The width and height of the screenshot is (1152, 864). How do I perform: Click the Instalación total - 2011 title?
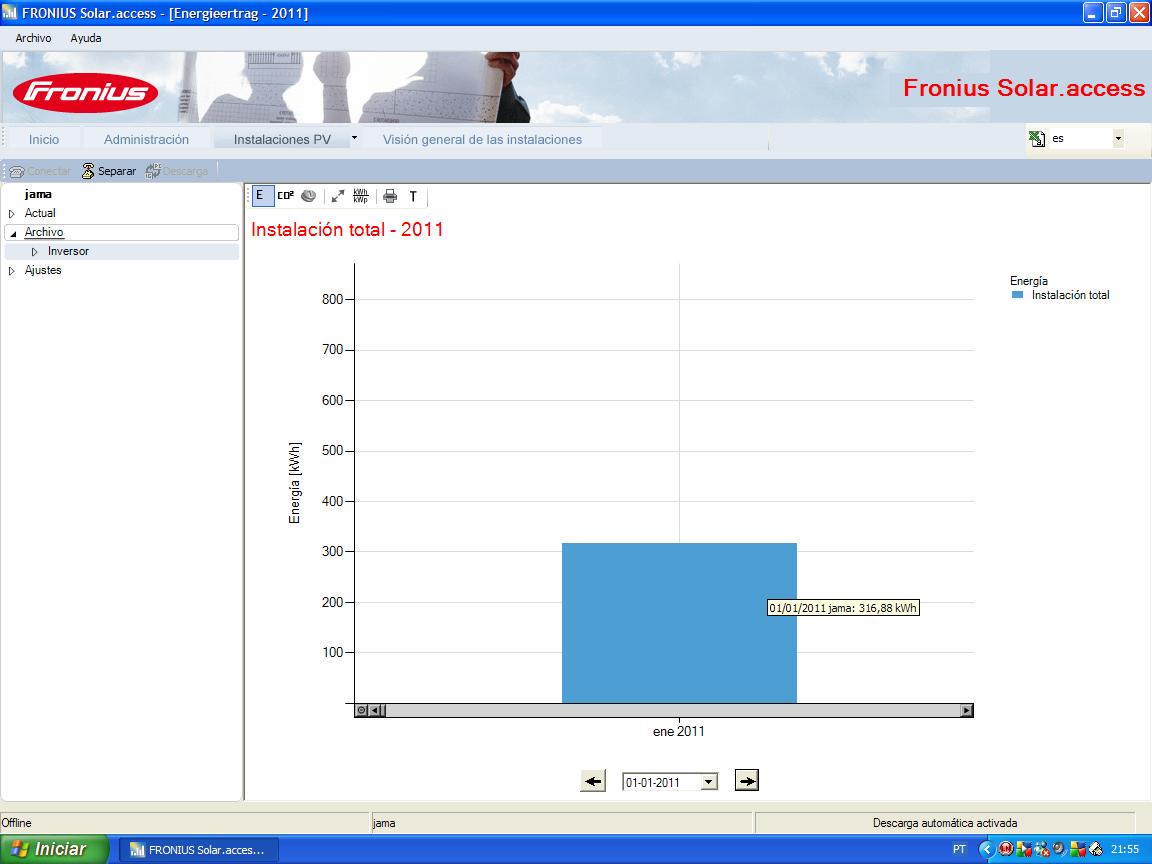[x=348, y=229]
